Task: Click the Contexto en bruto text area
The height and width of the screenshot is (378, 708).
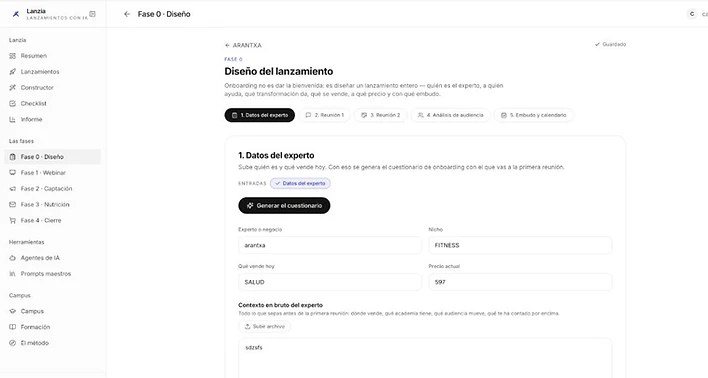Action: click(x=425, y=358)
